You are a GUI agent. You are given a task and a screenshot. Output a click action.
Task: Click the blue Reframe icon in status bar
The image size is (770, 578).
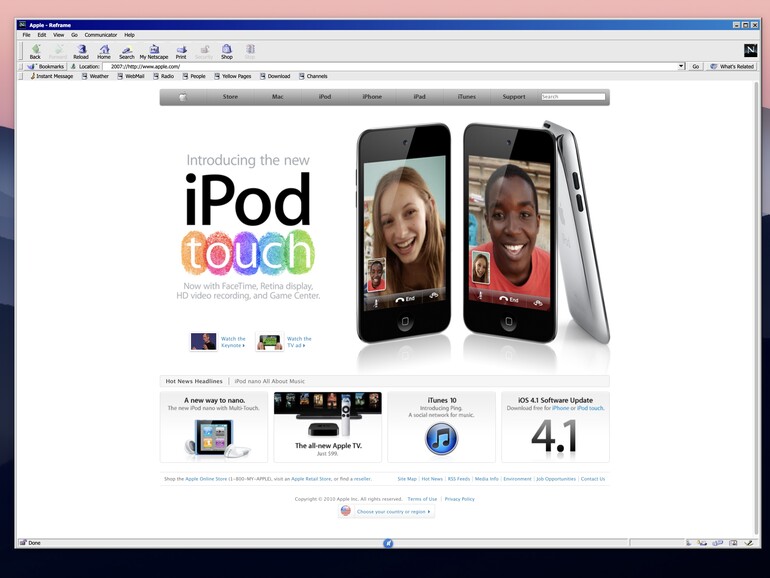[388, 543]
